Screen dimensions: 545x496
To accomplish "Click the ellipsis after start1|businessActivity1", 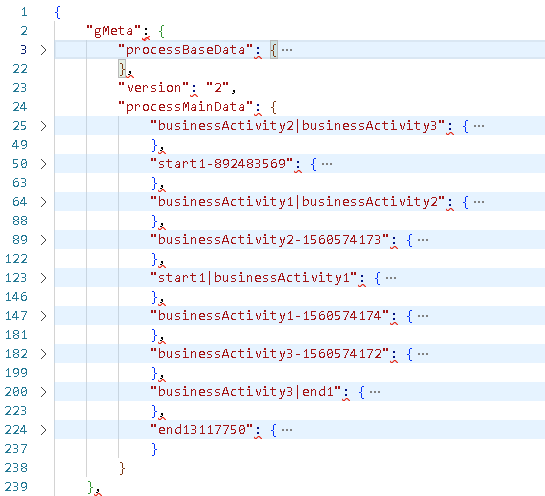I will [x=391, y=278].
